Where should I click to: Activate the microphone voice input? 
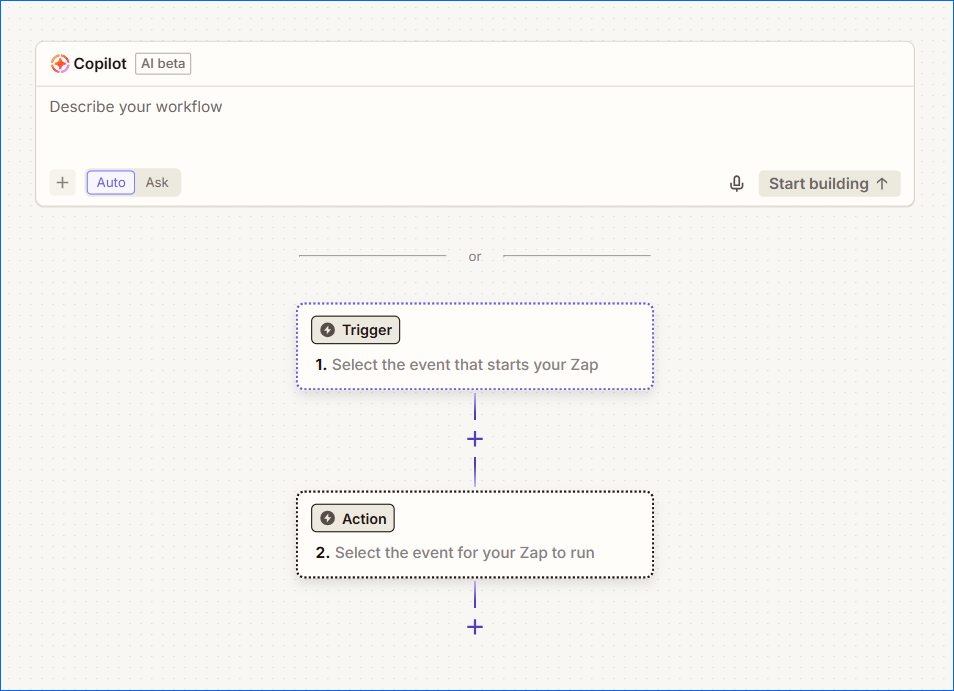[737, 184]
